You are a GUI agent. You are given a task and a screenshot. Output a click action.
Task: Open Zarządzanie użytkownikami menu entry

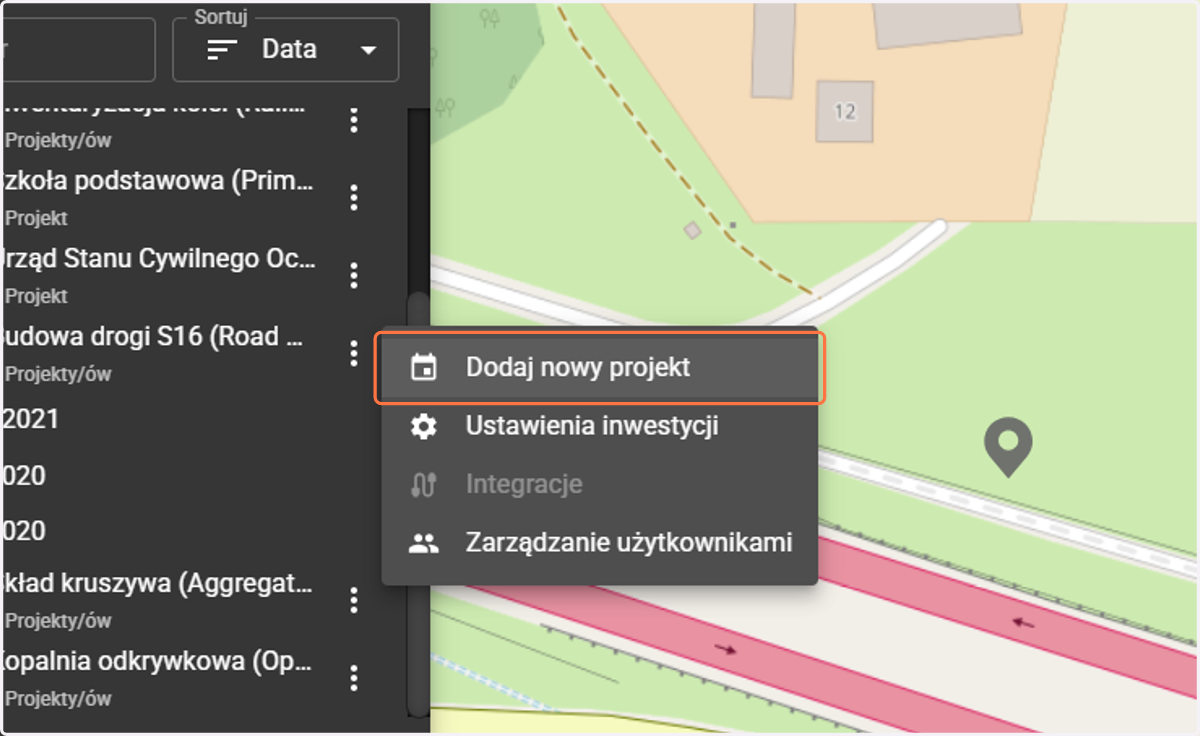tap(599, 543)
